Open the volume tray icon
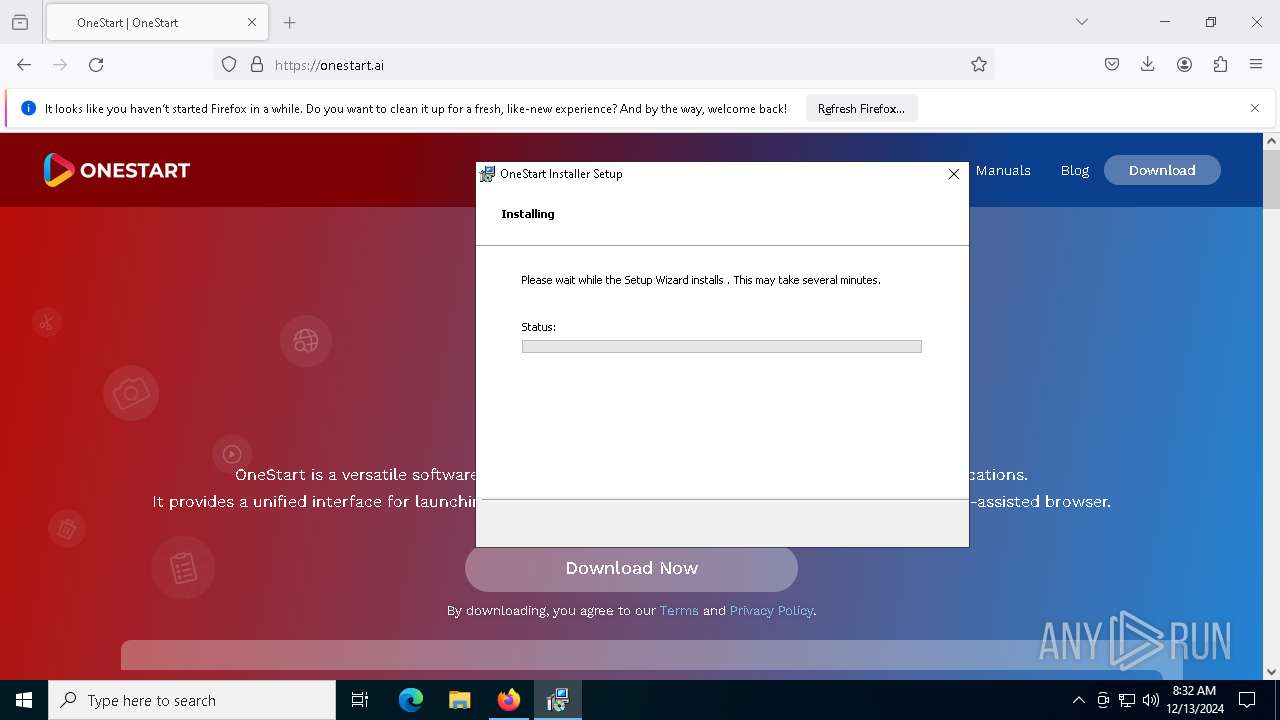This screenshot has height=720, width=1280. tap(1151, 700)
